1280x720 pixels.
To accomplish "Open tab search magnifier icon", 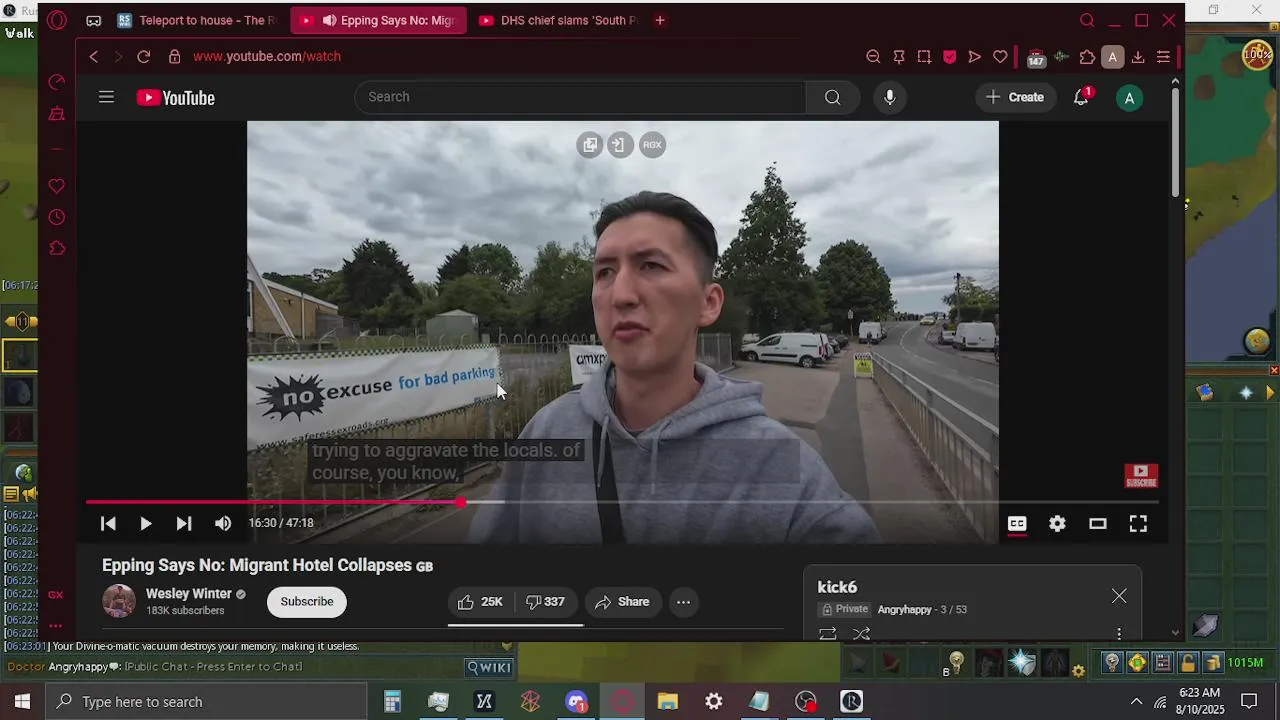I will (1087, 20).
